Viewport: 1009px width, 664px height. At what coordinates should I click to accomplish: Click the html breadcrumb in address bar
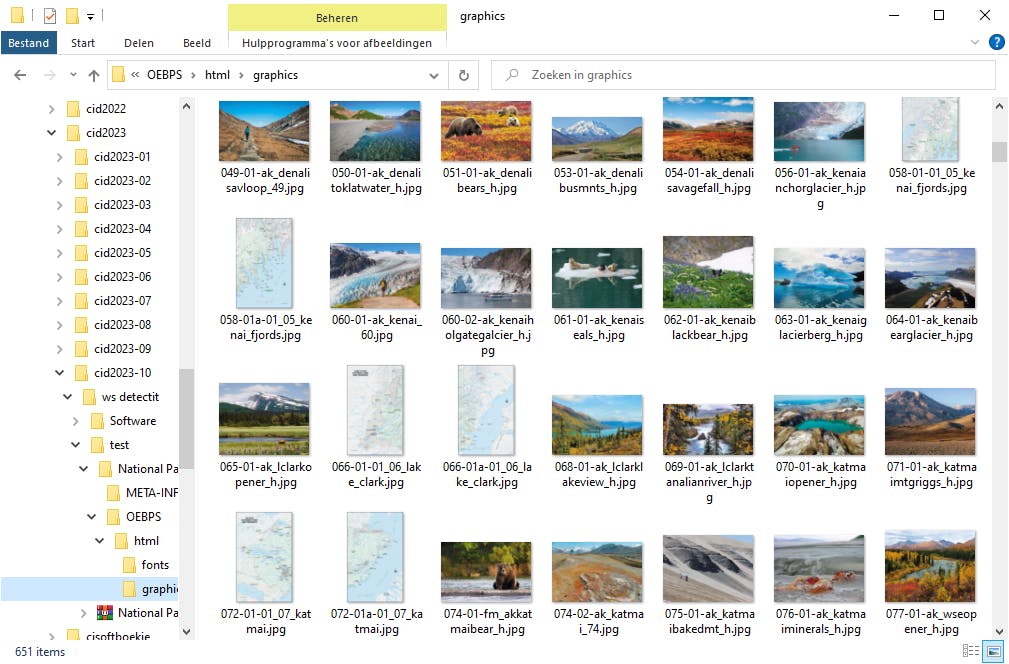coord(217,75)
